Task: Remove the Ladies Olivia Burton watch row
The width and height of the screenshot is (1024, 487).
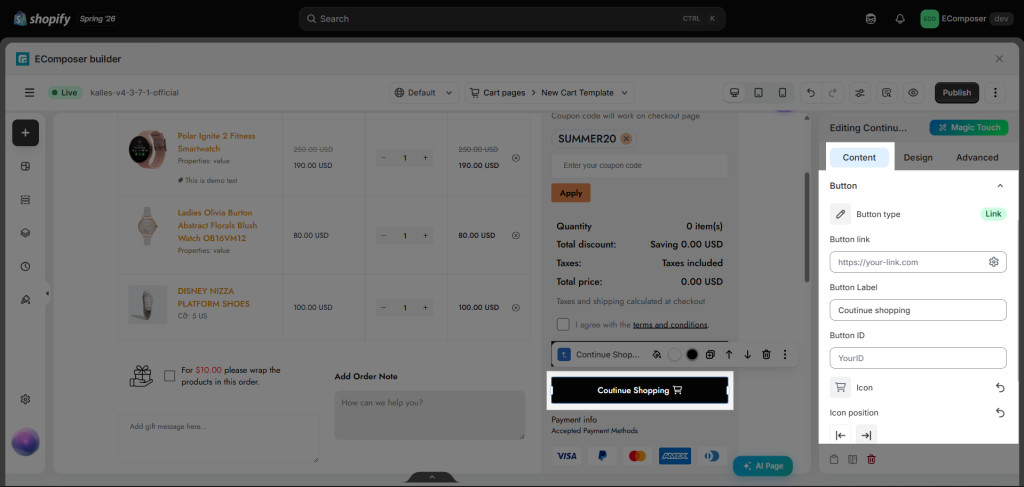Action: tap(516, 236)
